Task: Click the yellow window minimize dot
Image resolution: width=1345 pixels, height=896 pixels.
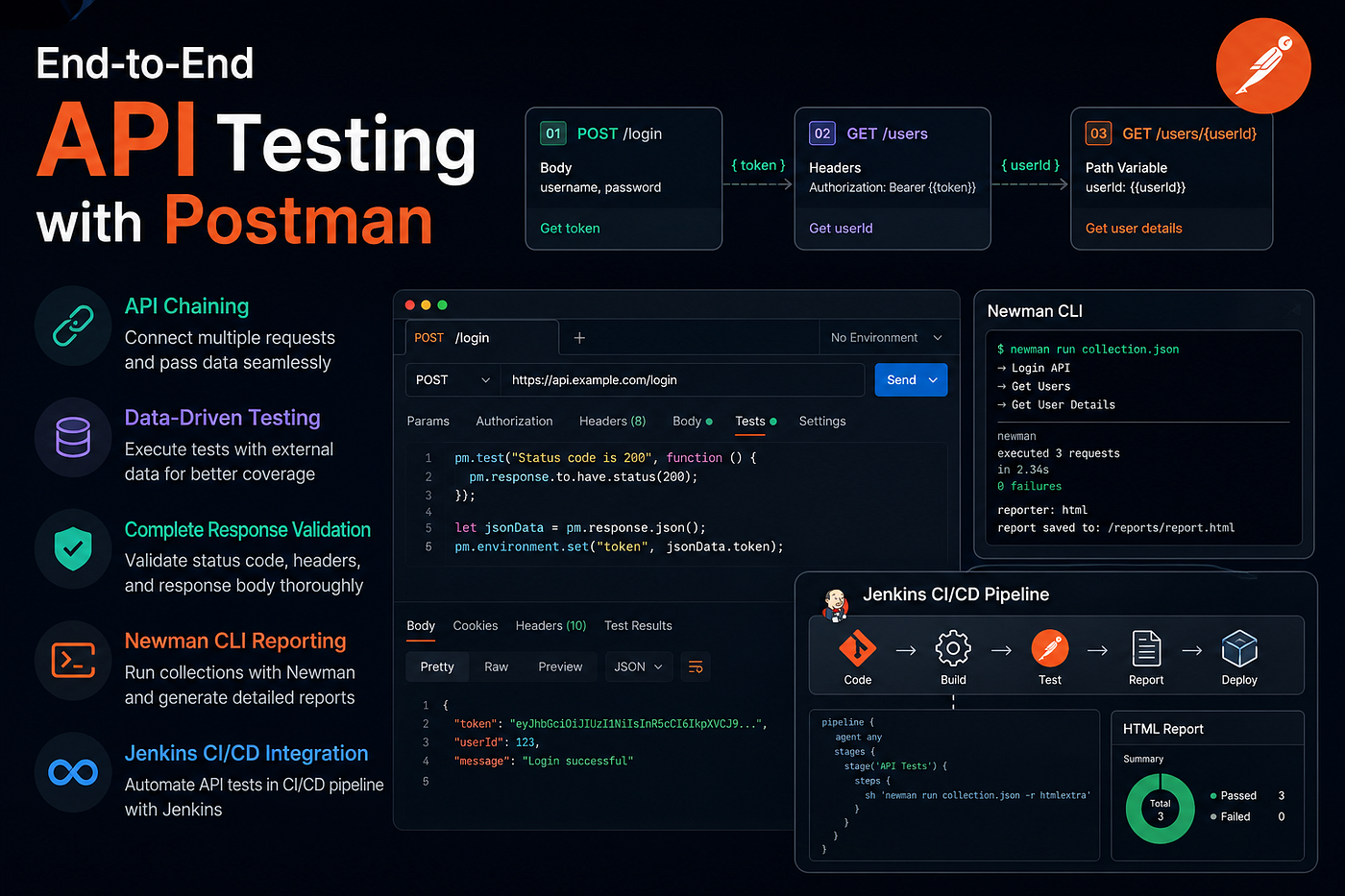Action: pyautogui.click(x=427, y=304)
